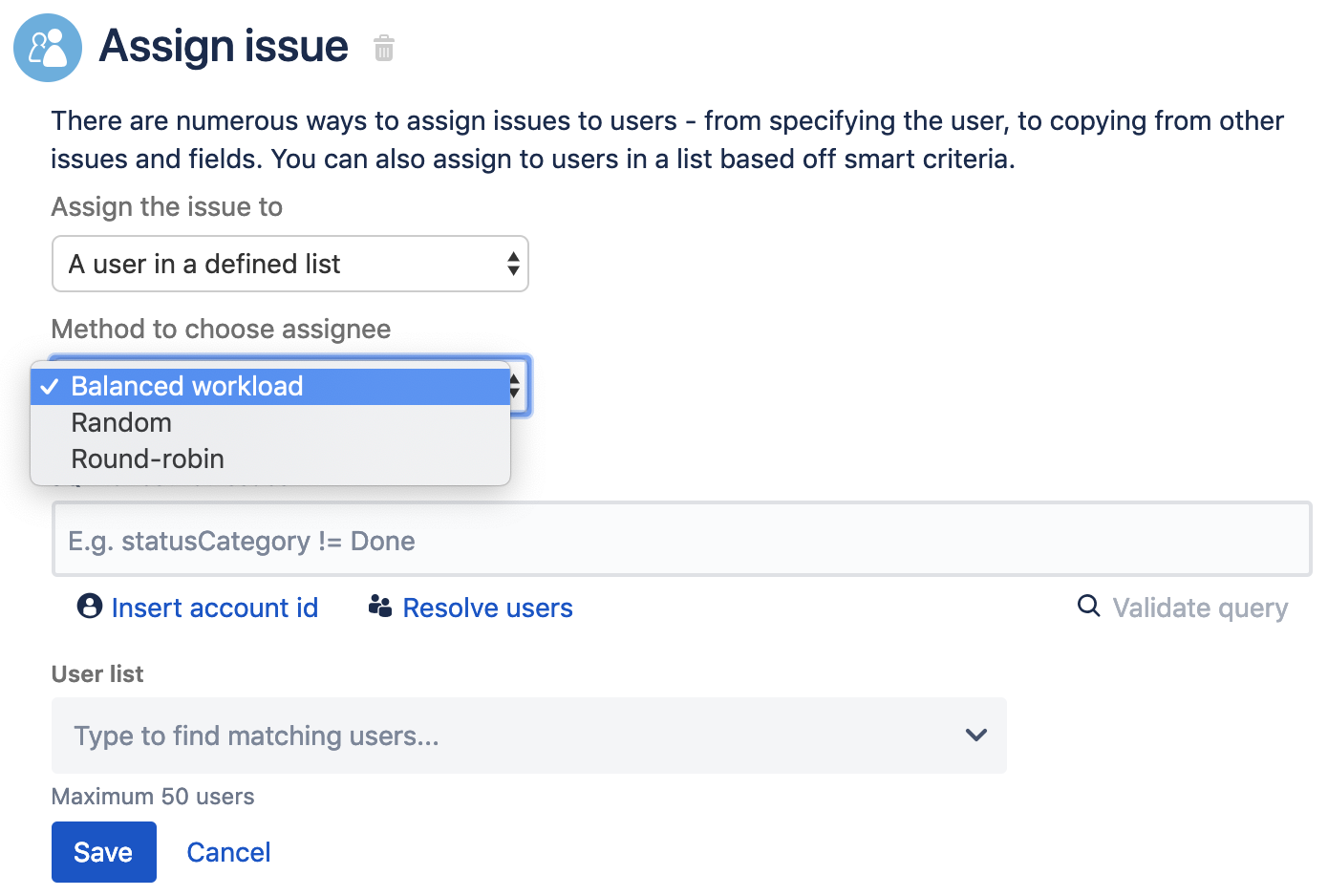Focus the JQL field with statusCategory placeholder
Image resolution: width=1328 pixels, height=896 pixels.
point(680,541)
